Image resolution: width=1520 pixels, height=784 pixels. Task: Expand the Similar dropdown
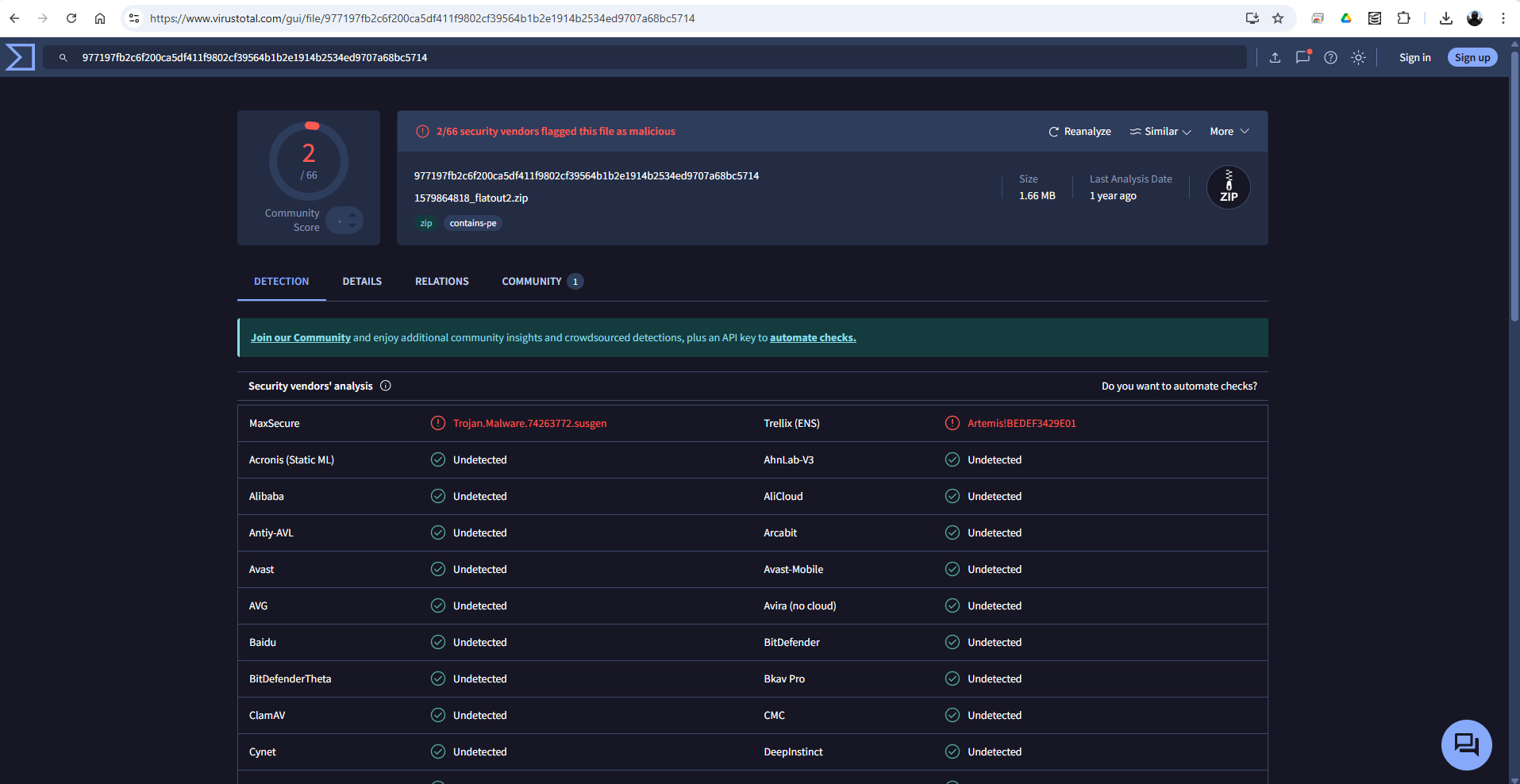tap(1160, 132)
